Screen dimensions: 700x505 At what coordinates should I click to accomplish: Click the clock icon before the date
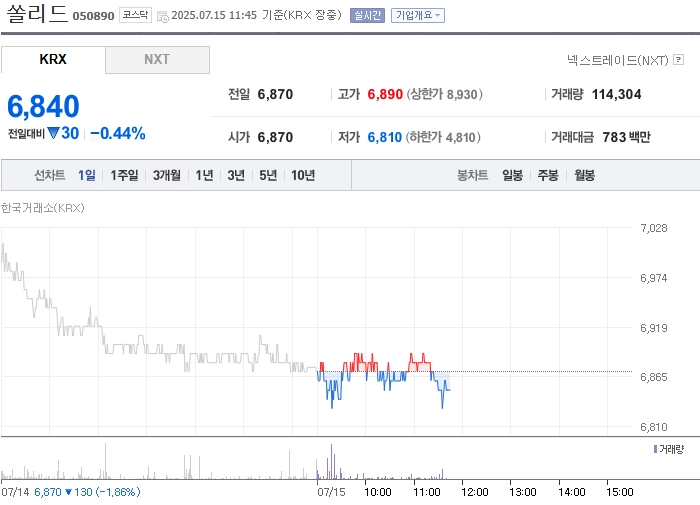pos(162,17)
